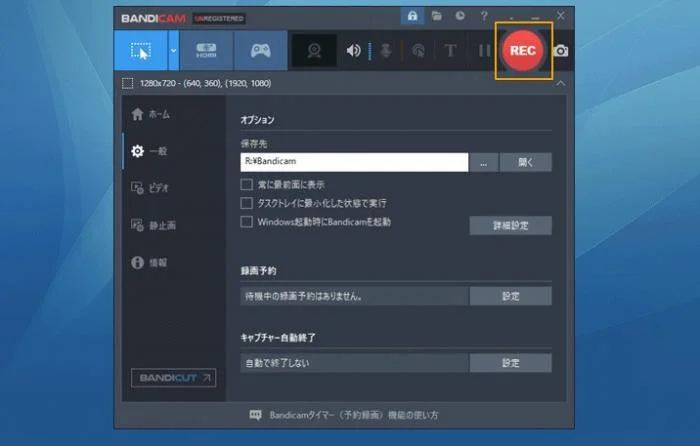Collapse the panel with the chevron arrow
The width and height of the screenshot is (700, 446).
click(x=561, y=83)
